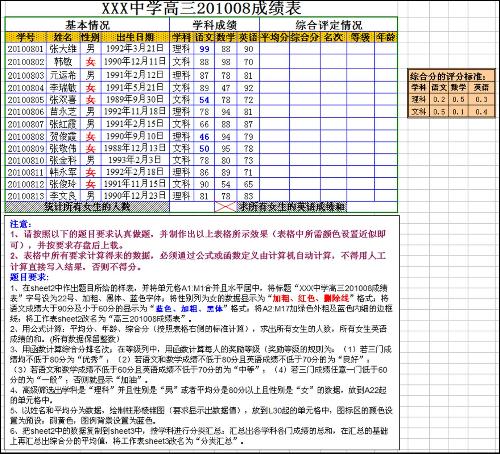Select empty 年龄 cell in row 20100813
Screen dimensions: 500x454
[x=386, y=196]
